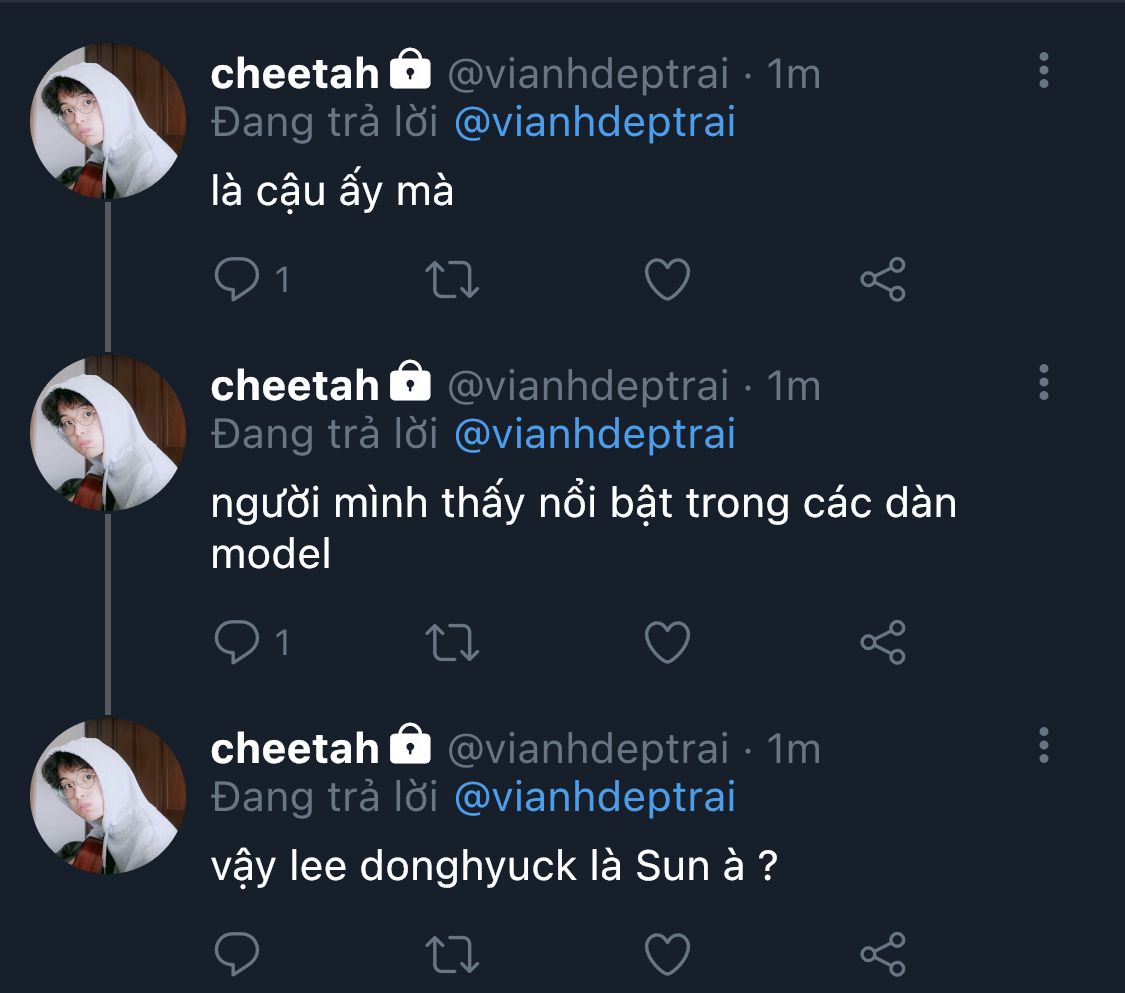Share the "nổi bật trong các dàn model" tweet
The height and width of the screenshot is (993, 1125).
(883, 641)
